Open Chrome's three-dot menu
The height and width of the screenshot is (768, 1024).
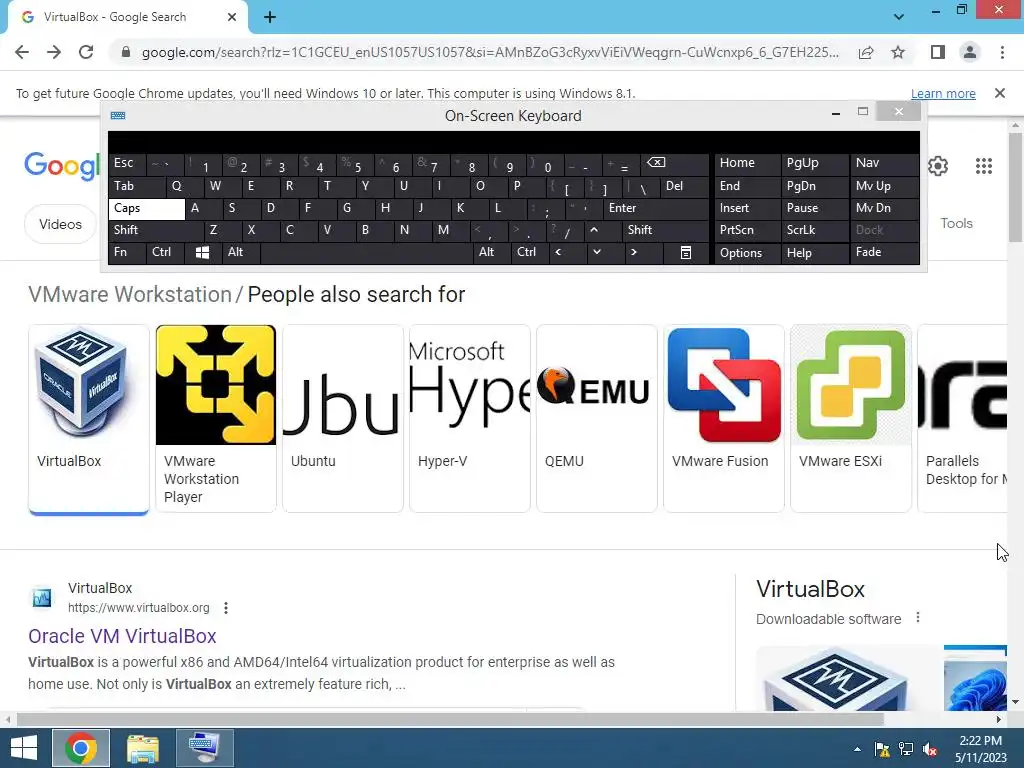[1002, 52]
